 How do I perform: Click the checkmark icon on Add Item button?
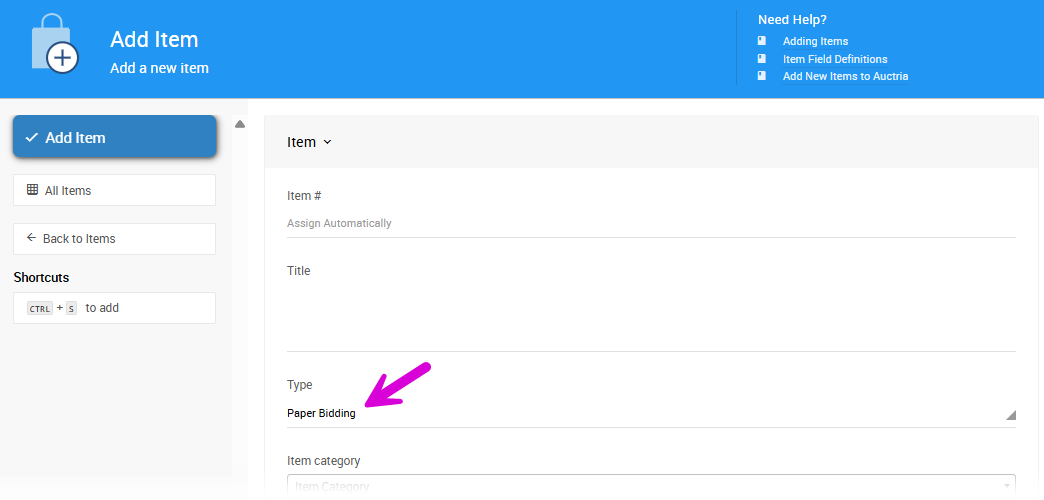[31, 138]
